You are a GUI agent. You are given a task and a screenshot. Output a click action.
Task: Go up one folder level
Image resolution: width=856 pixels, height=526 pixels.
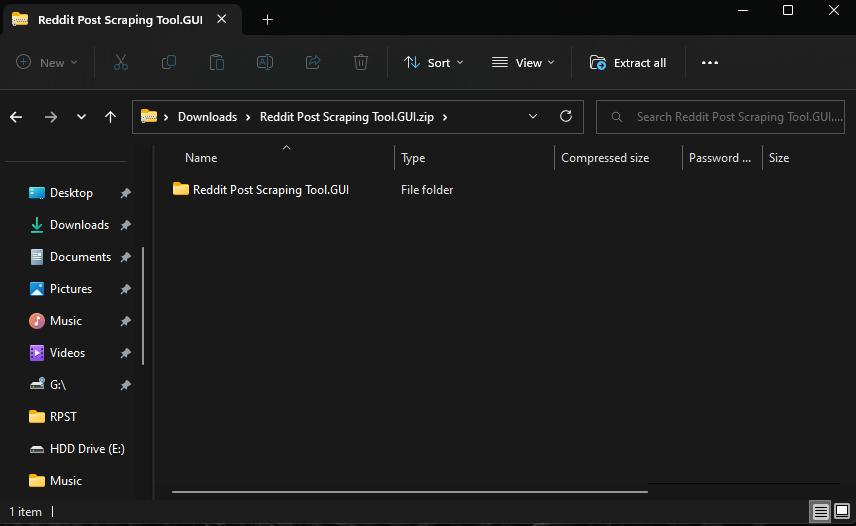(110, 117)
